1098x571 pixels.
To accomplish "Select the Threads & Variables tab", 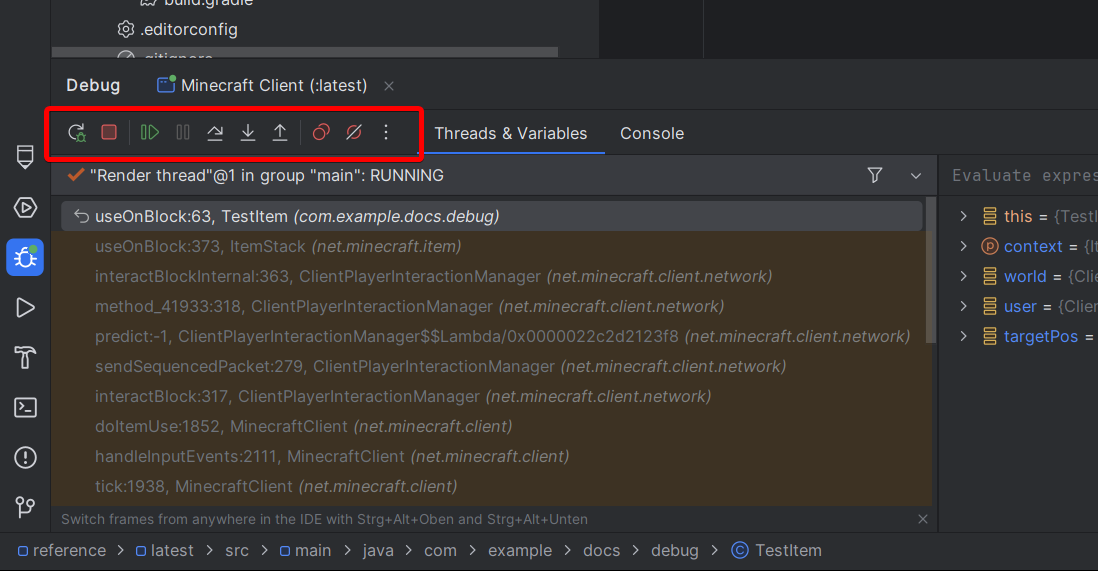I will pyautogui.click(x=510, y=133).
